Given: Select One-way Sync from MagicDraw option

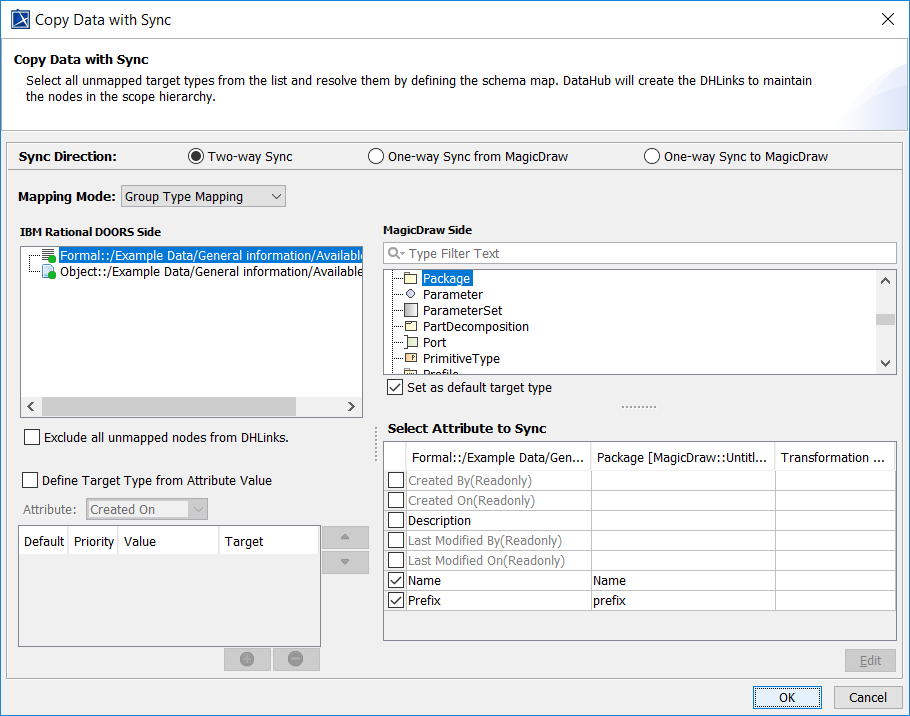Looking at the screenshot, I should coord(376,157).
